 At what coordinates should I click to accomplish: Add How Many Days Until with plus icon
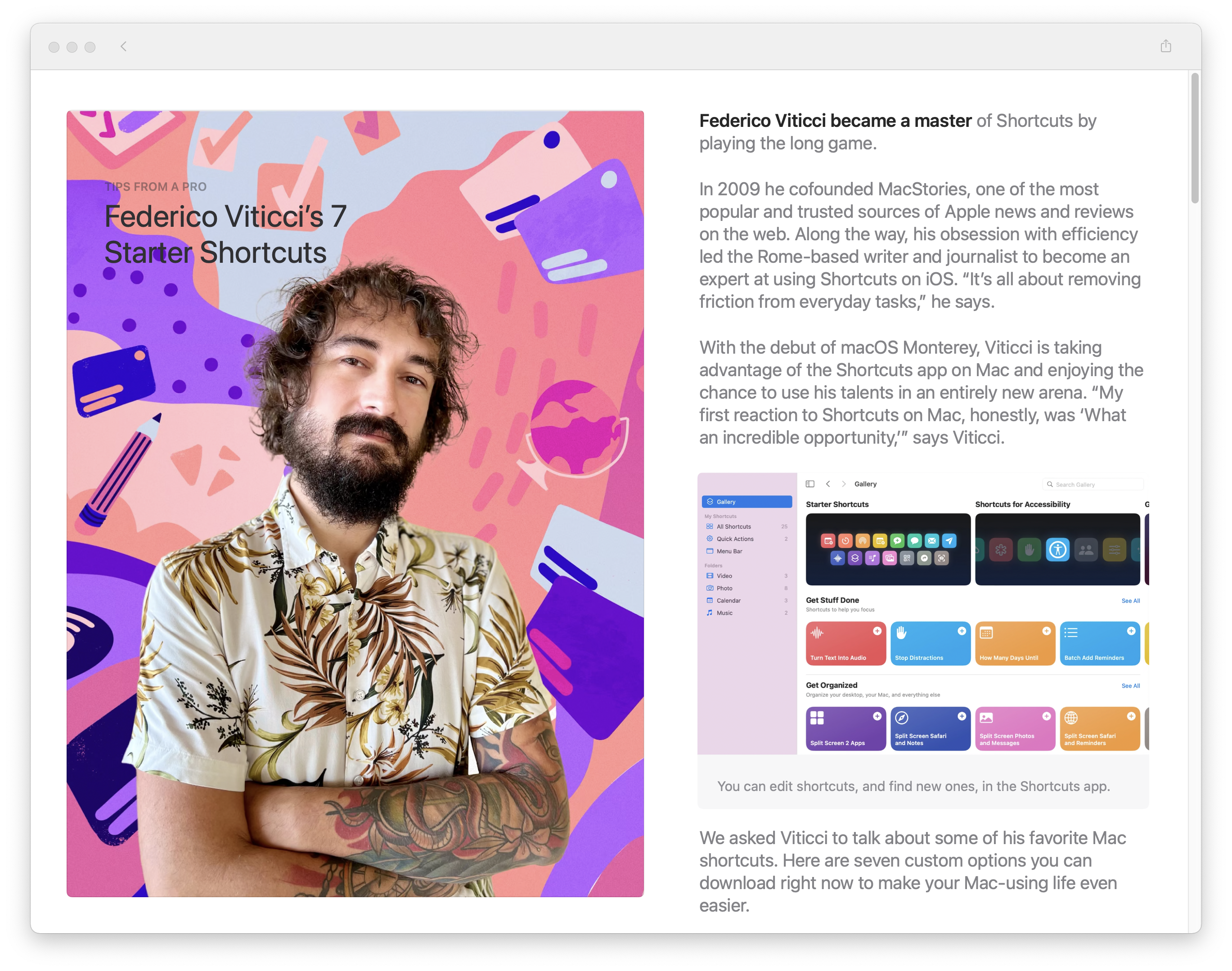(1047, 631)
